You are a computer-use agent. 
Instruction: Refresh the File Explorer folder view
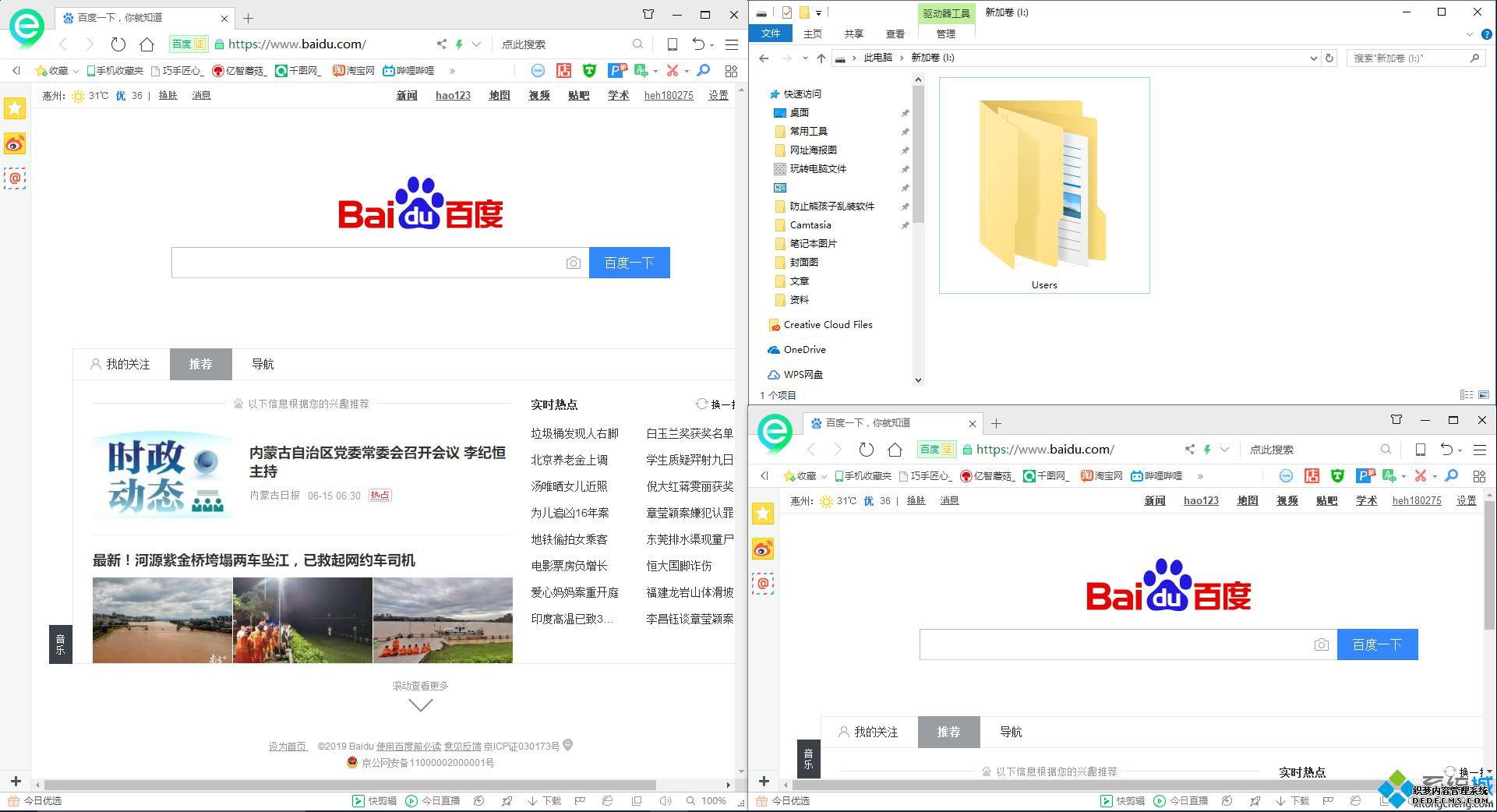(x=1329, y=58)
